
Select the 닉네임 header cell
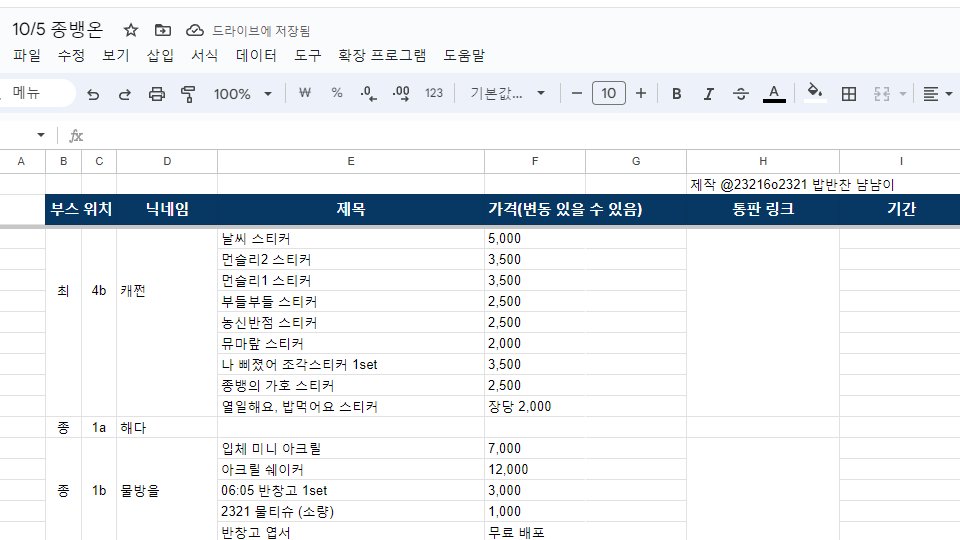tap(167, 209)
